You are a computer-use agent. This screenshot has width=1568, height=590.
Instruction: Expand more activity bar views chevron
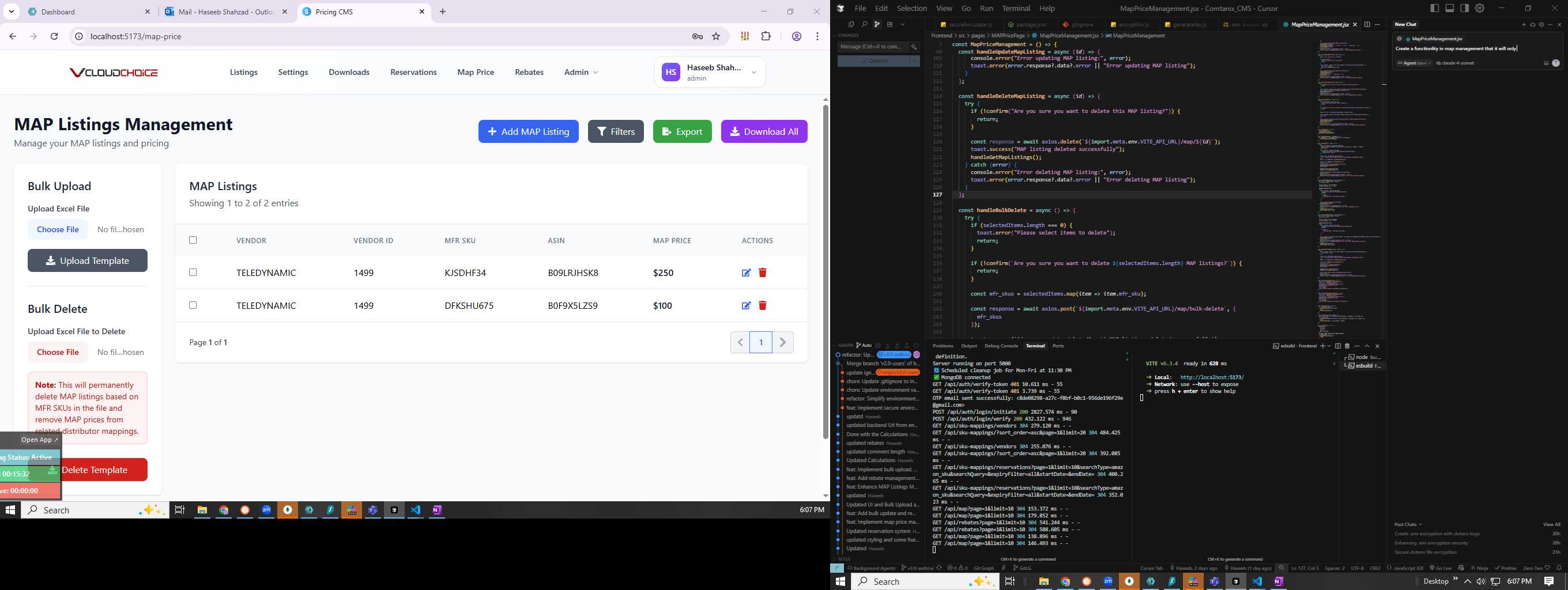[903, 24]
